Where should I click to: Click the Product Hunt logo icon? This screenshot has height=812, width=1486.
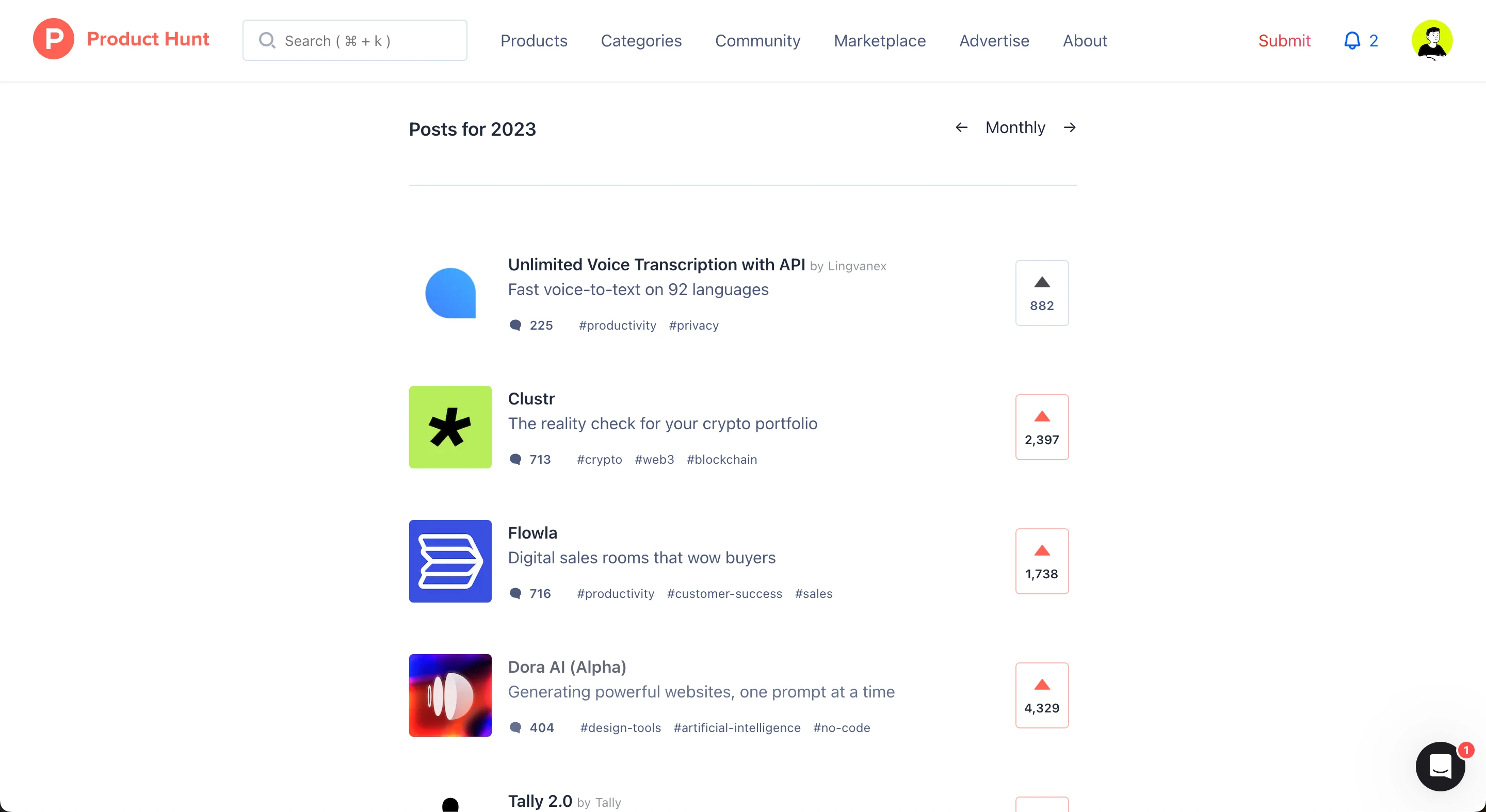coord(53,39)
